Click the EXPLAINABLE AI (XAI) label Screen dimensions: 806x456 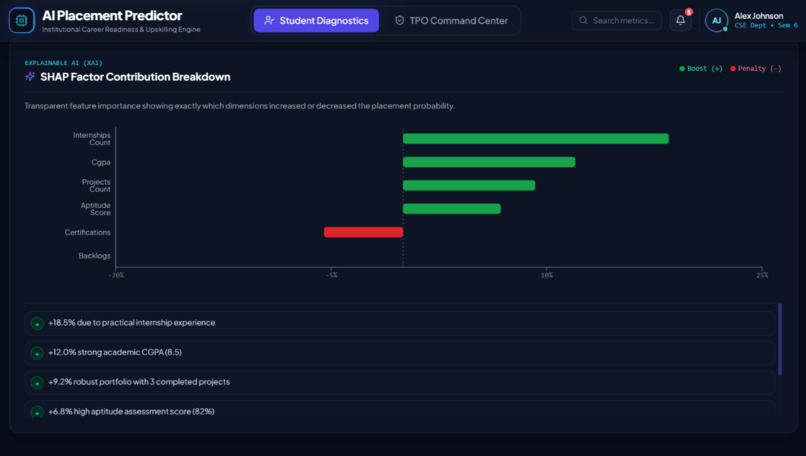pos(64,63)
